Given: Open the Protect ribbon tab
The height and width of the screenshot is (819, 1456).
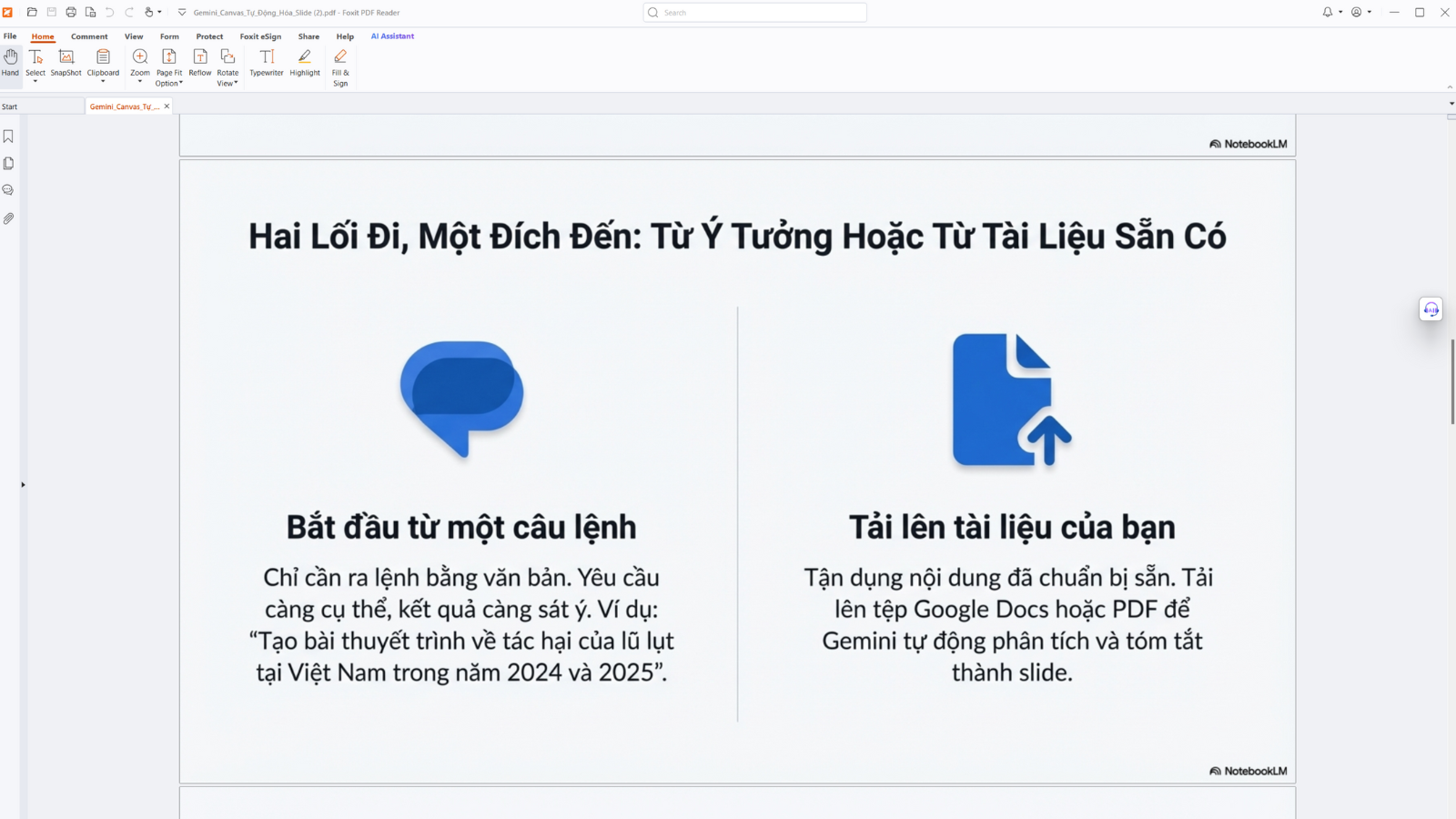Looking at the screenshot, I should [x=209, y=36].
